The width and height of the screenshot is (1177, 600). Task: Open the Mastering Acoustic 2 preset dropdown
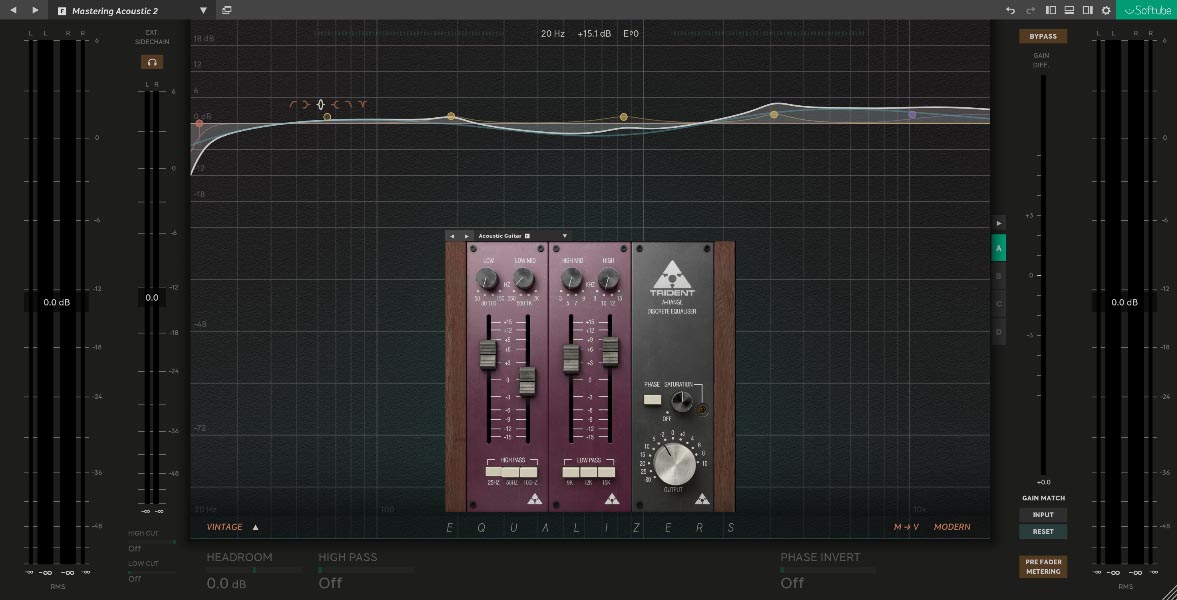(x=204, y=10)
